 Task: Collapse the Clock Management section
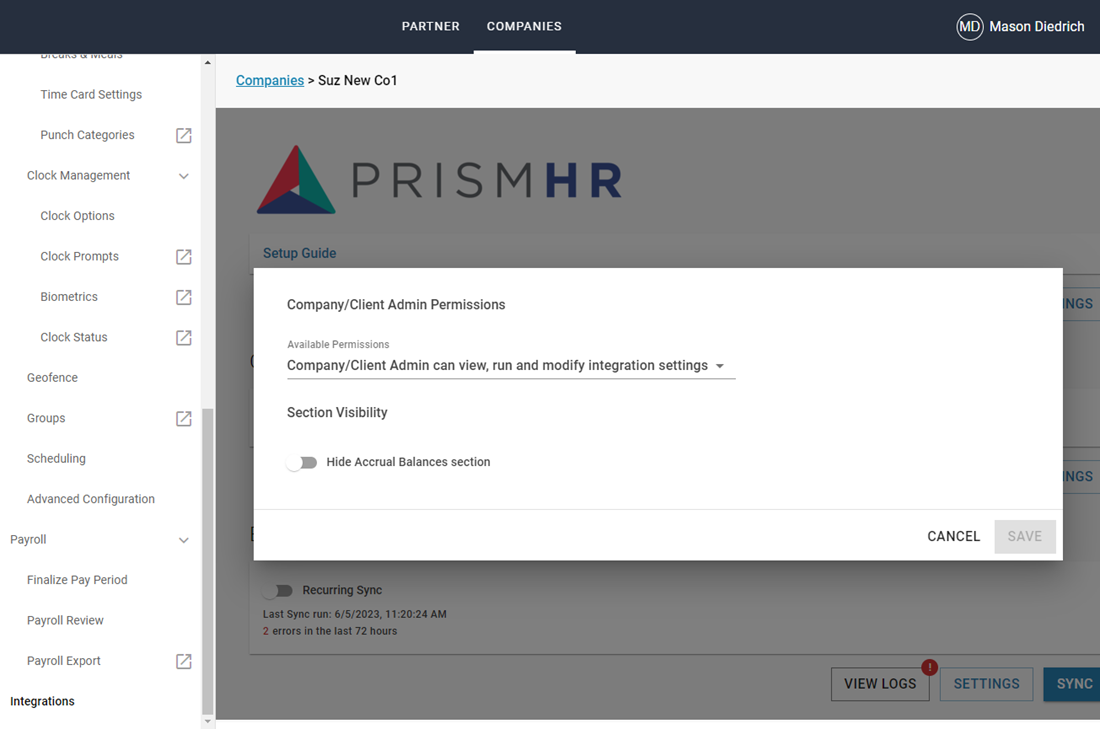[184, 175]
